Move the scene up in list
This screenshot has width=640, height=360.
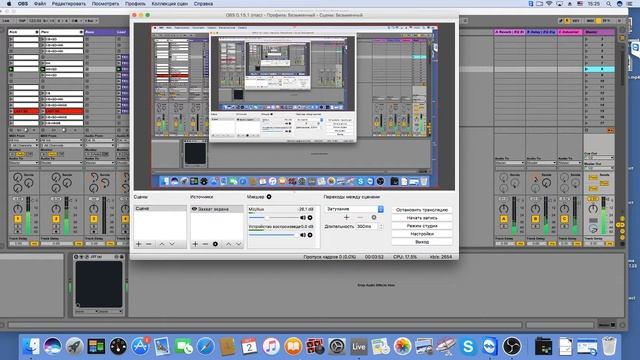coord(162,244)
